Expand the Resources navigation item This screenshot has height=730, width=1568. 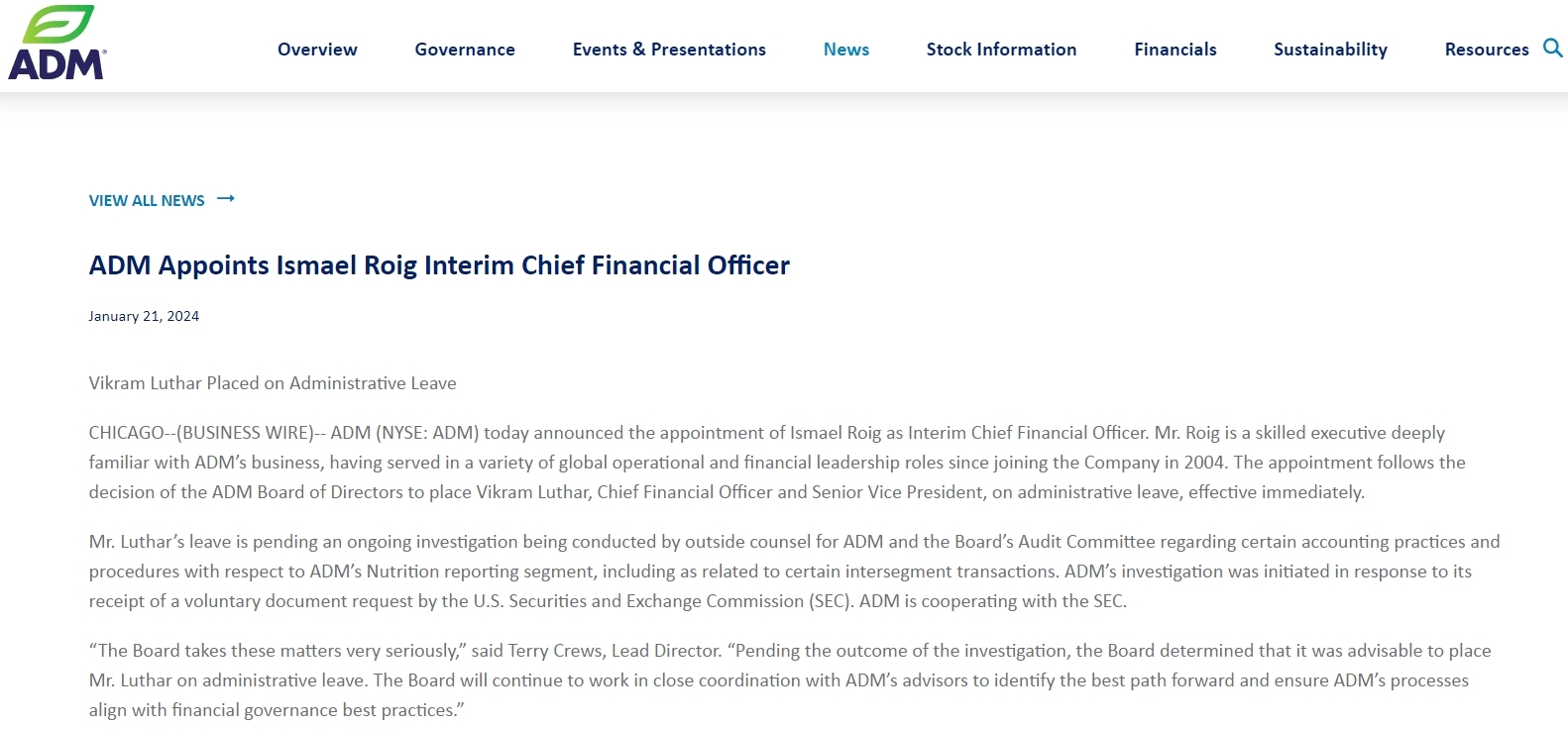[x=1487, y=50]
